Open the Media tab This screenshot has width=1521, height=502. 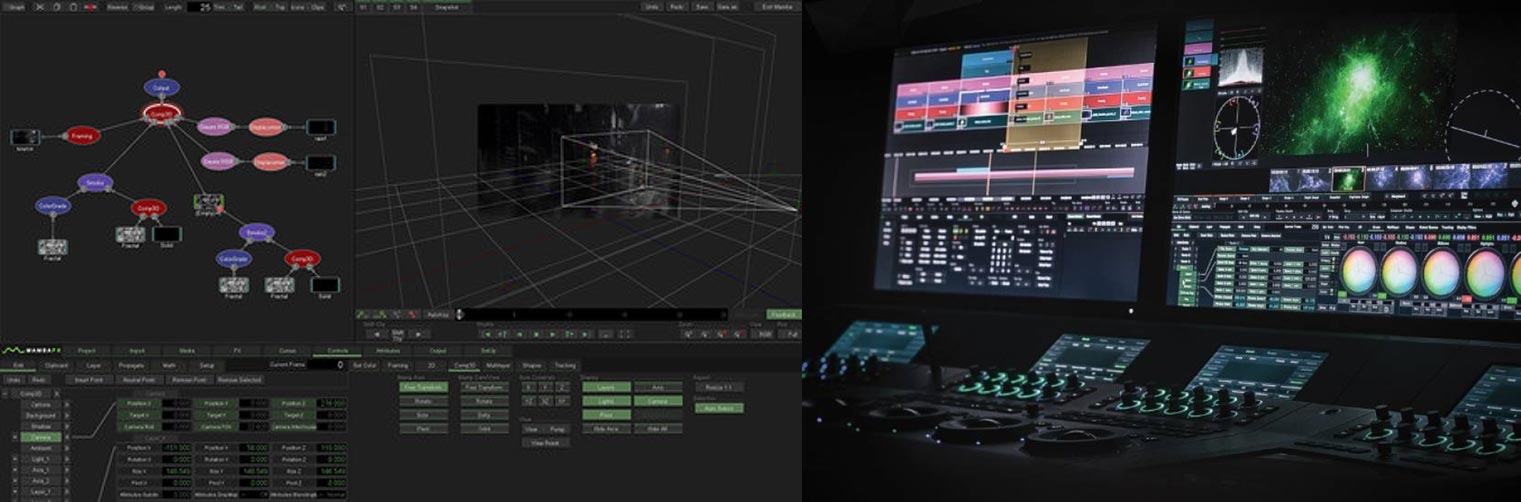pyautogui.click(x=187, y=351)
